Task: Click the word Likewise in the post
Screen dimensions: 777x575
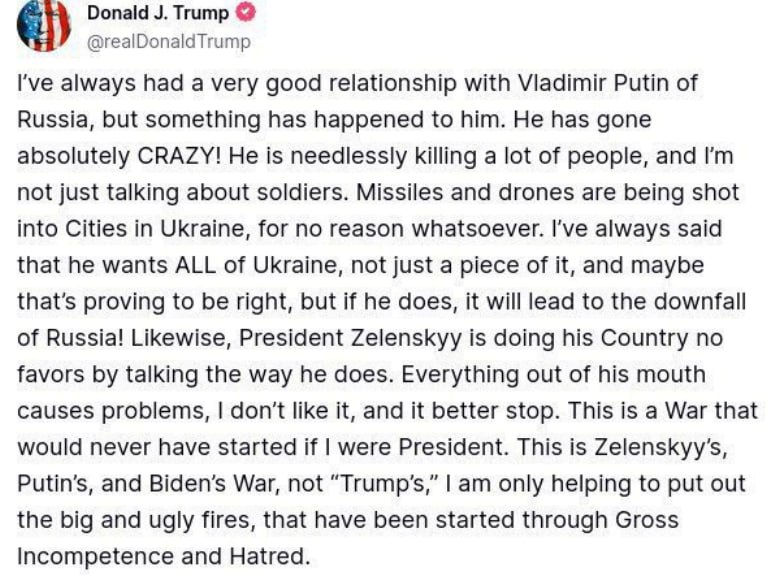Action: 180,338
